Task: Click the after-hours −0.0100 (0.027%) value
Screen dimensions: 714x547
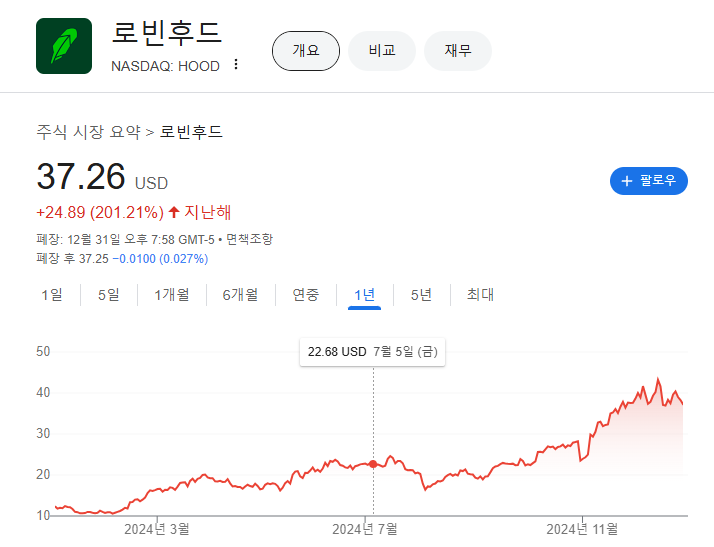Action: point(160,259)
